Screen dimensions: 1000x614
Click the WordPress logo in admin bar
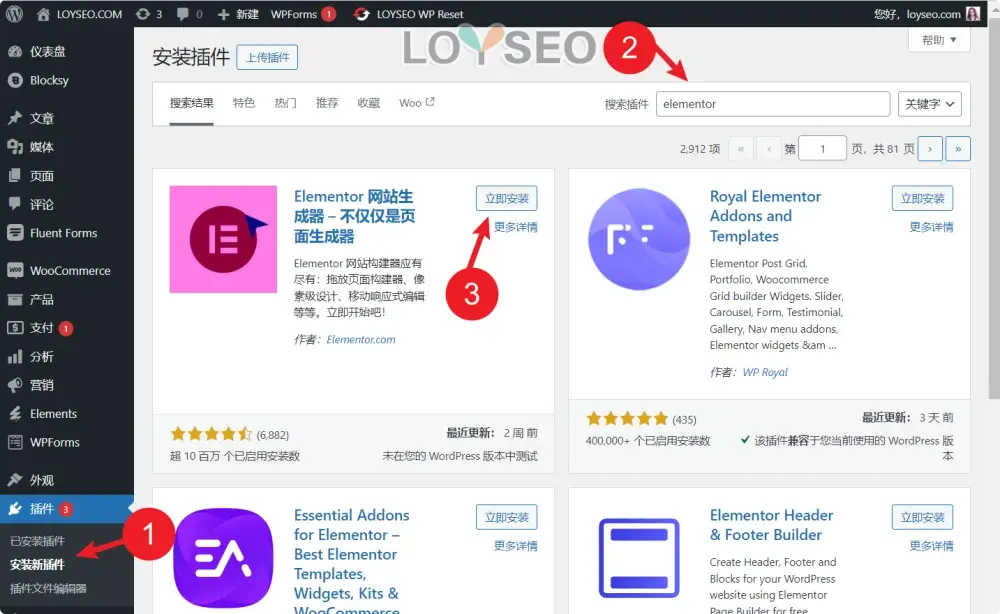[14, 13]
